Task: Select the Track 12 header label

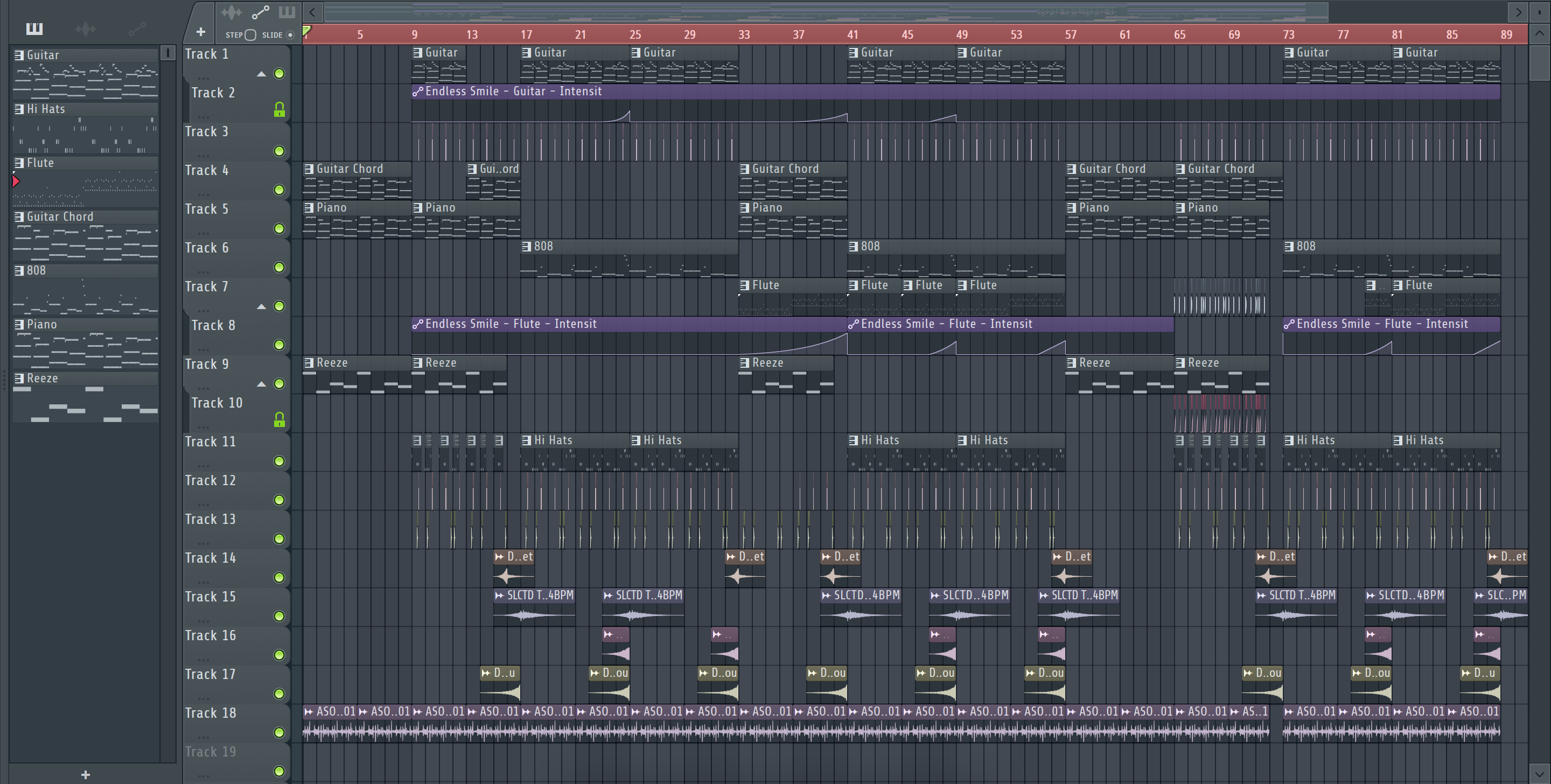Action: (210, 480)
